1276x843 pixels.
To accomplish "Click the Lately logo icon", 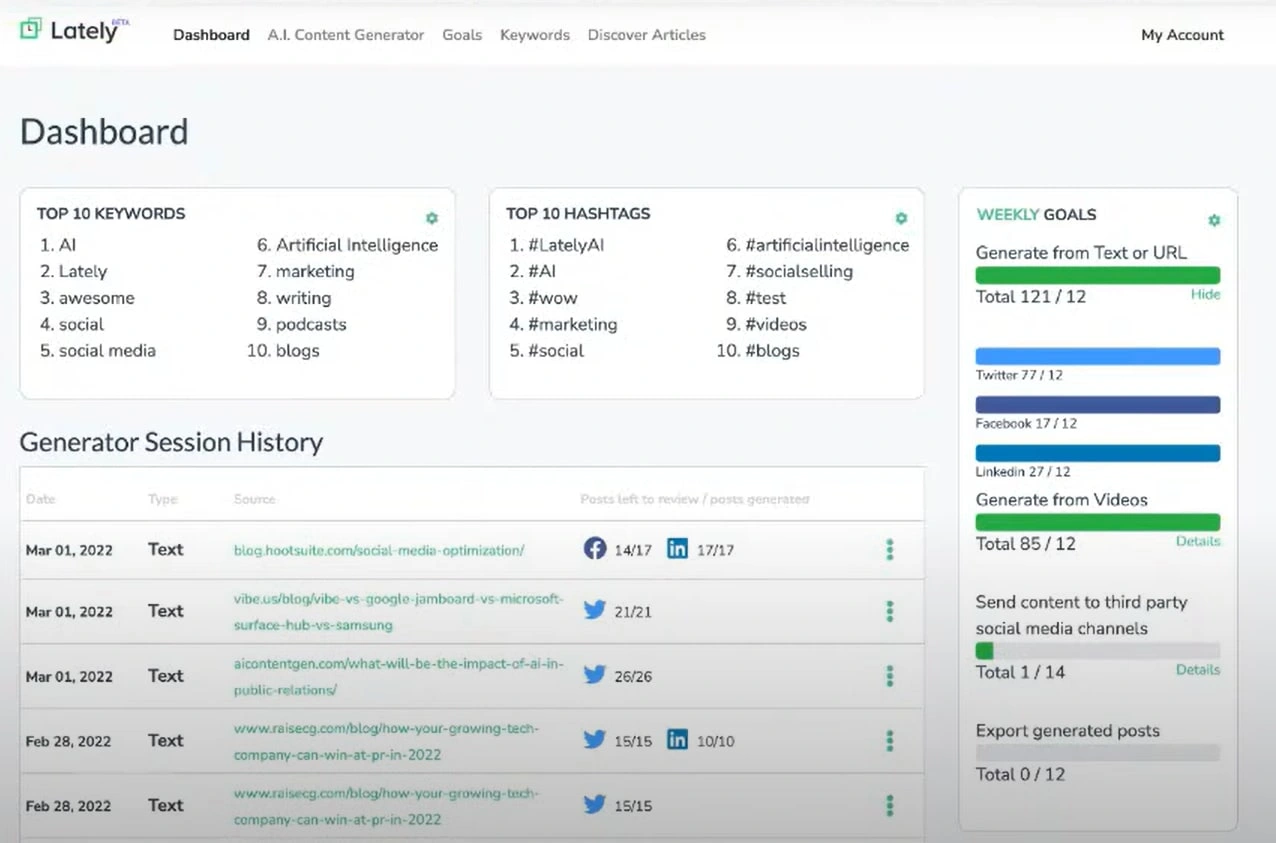I will 31,29.
